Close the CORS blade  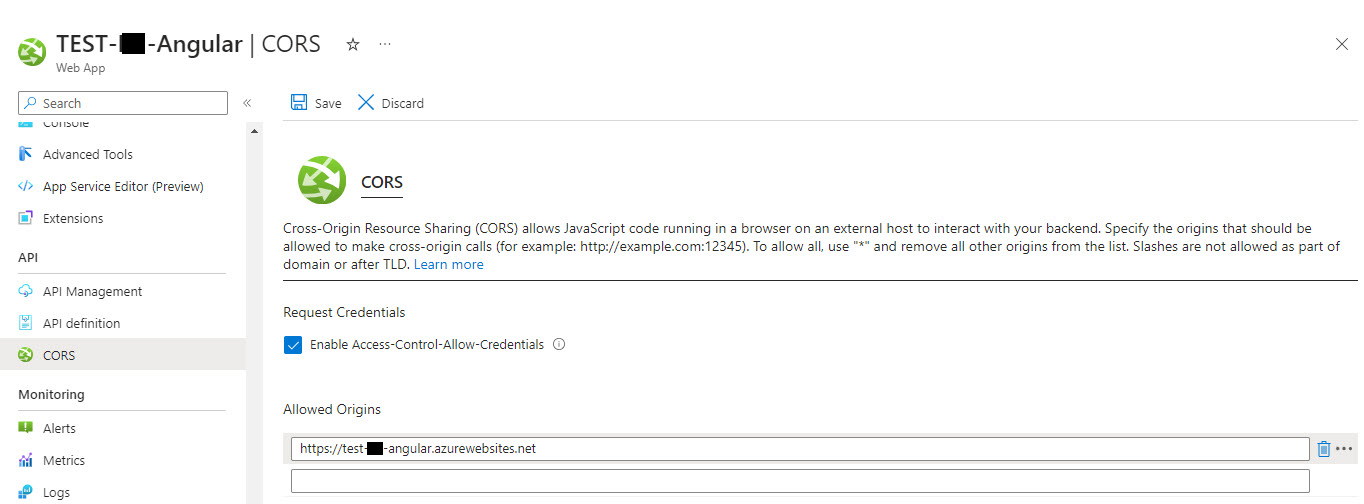pyautogui.click(x=1342, y=44)
